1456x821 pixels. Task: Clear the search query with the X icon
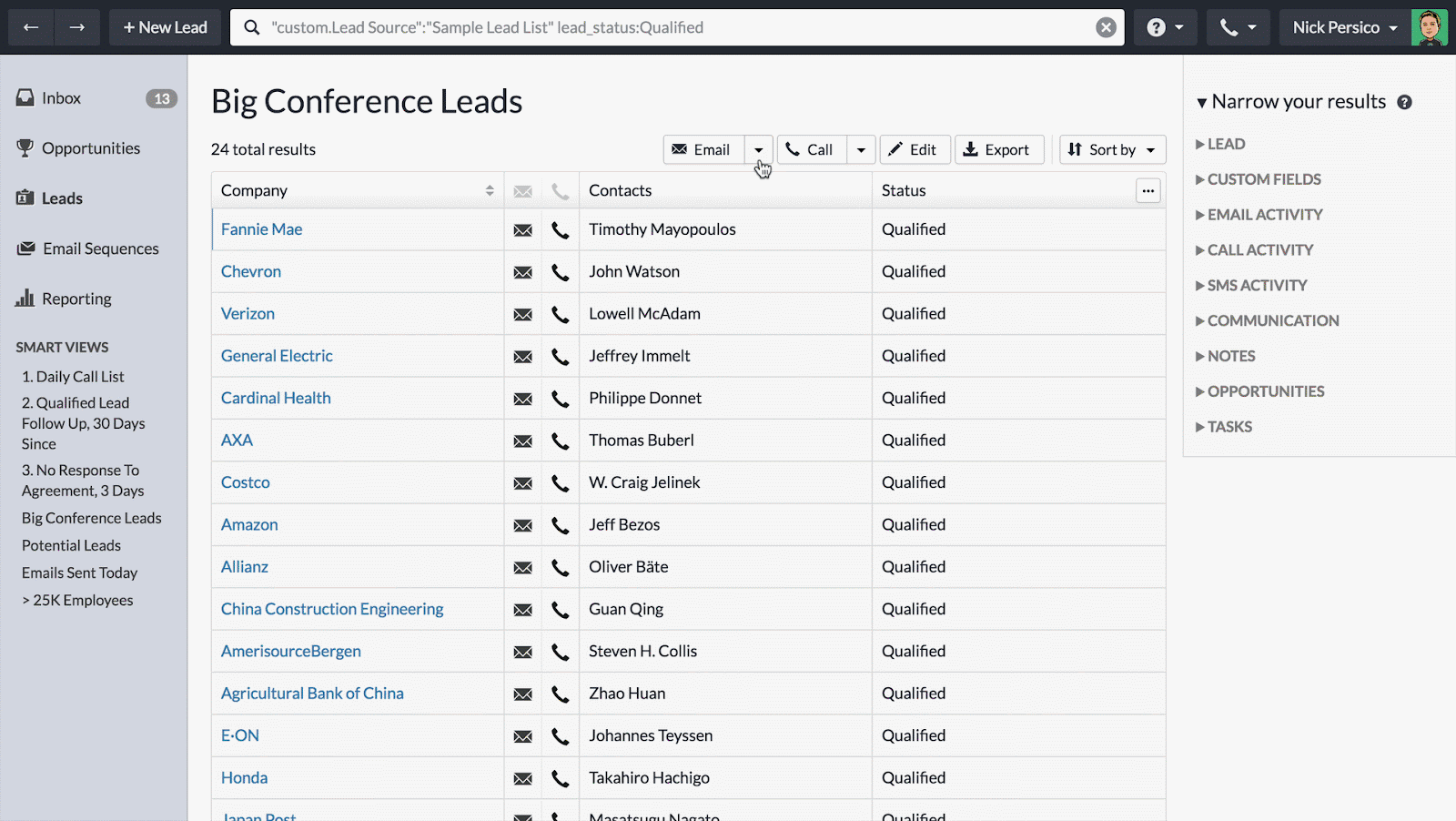click(x=1106, y=26)
